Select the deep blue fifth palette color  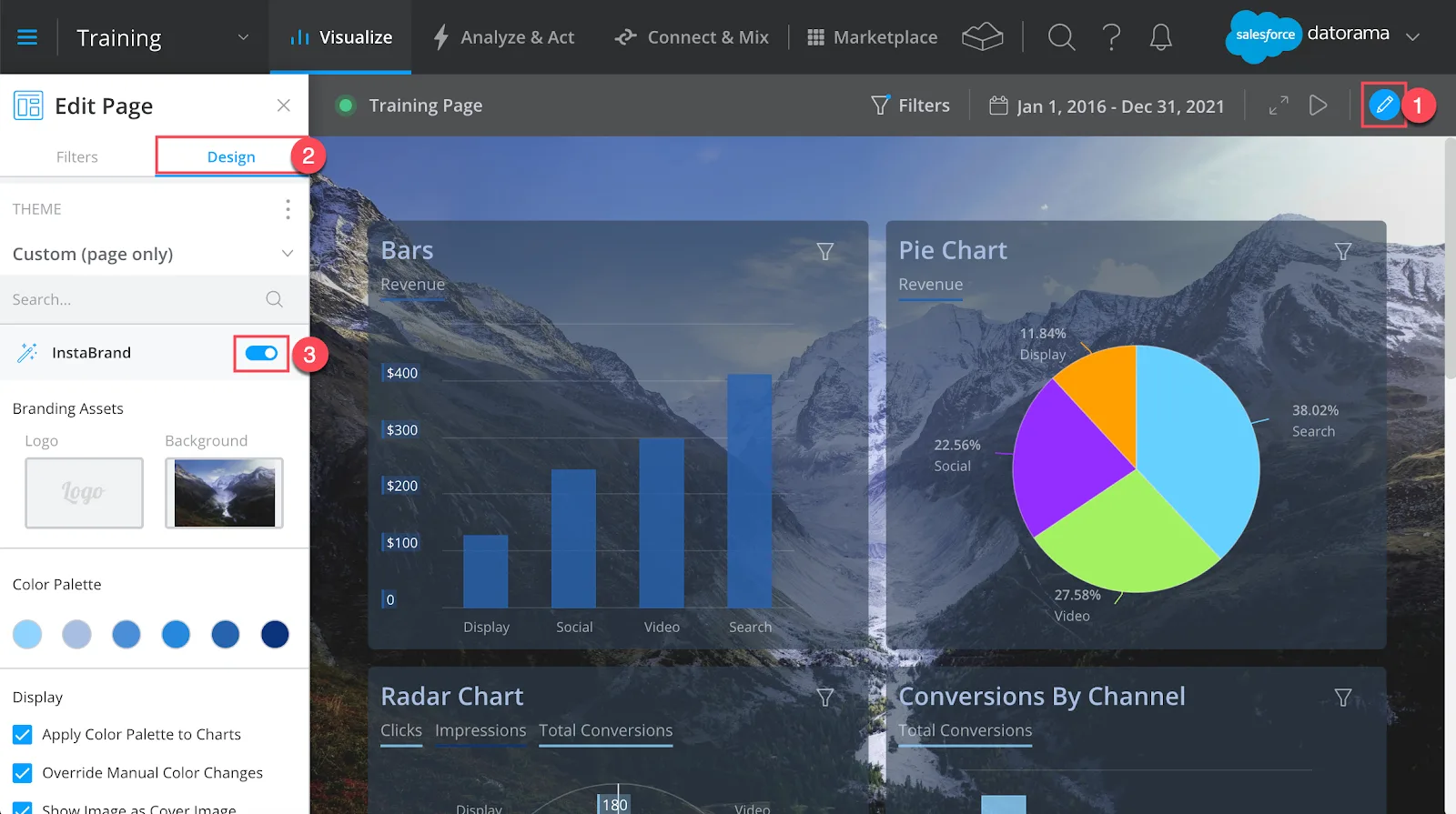pos(226,634)
